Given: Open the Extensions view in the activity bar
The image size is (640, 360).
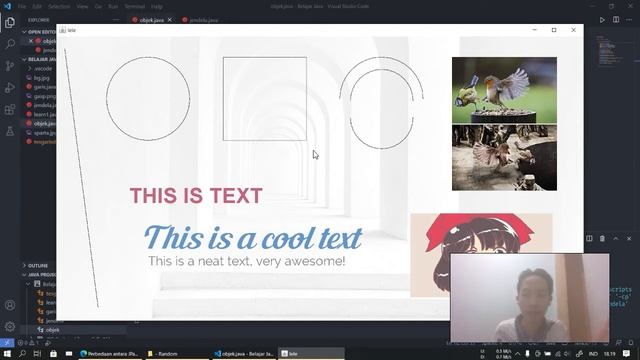Looking at the screenshot, I should pos(10,109).
